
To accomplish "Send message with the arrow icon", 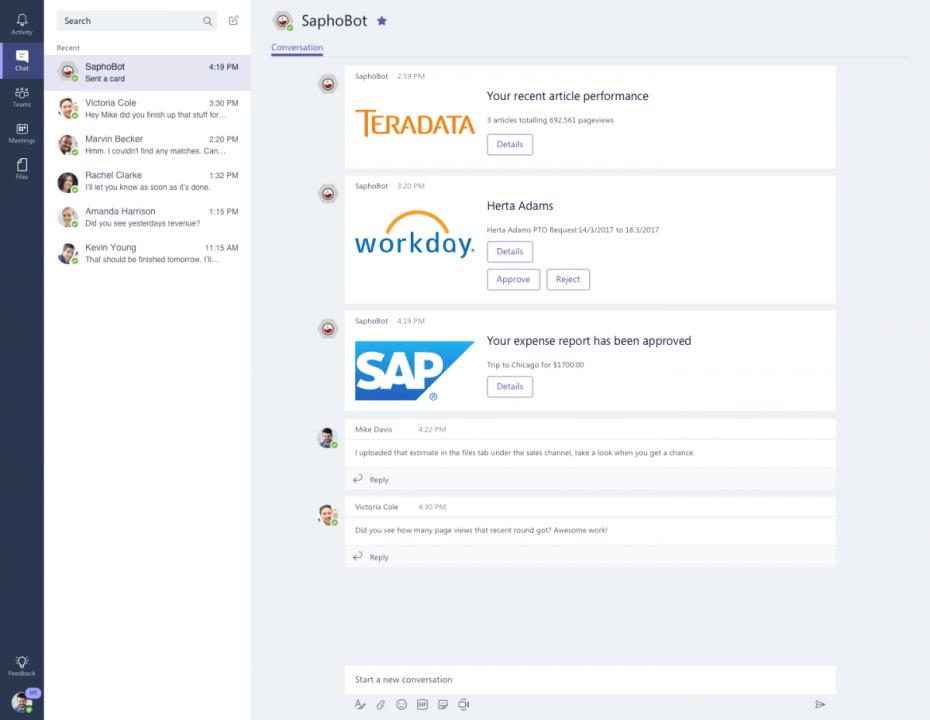I will click(x=820, y=705).
